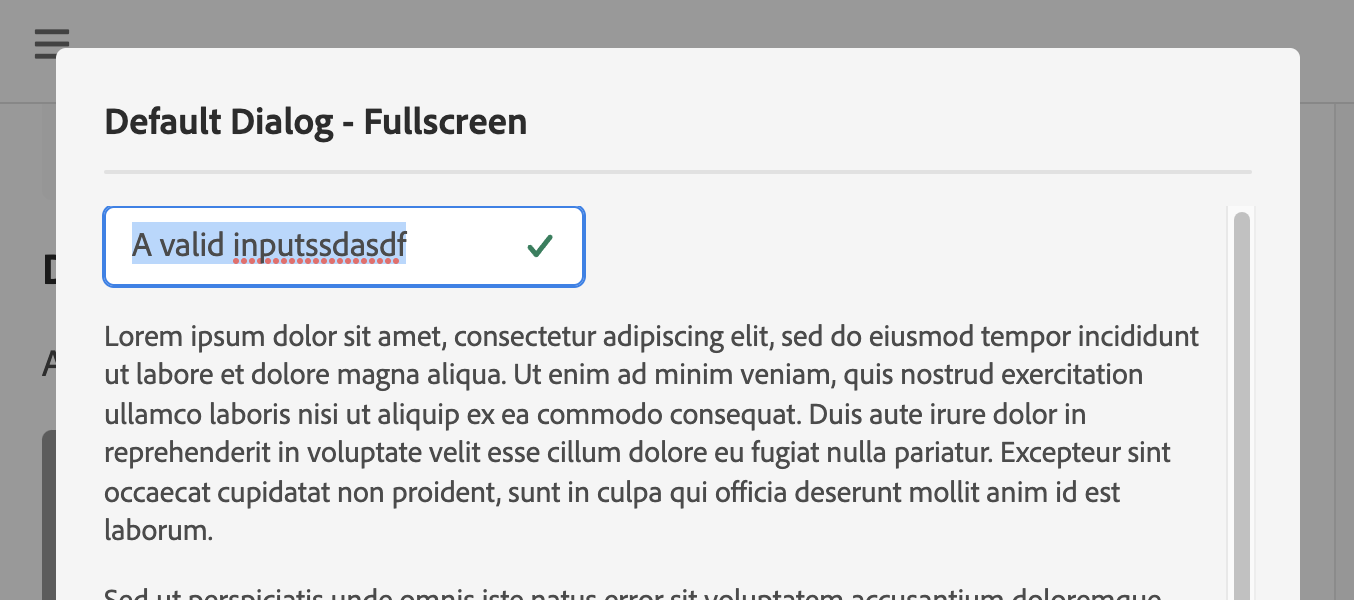Click the hamburger icon's top bar
Screen dimensions: 1354x600
[x=51, y=32]
